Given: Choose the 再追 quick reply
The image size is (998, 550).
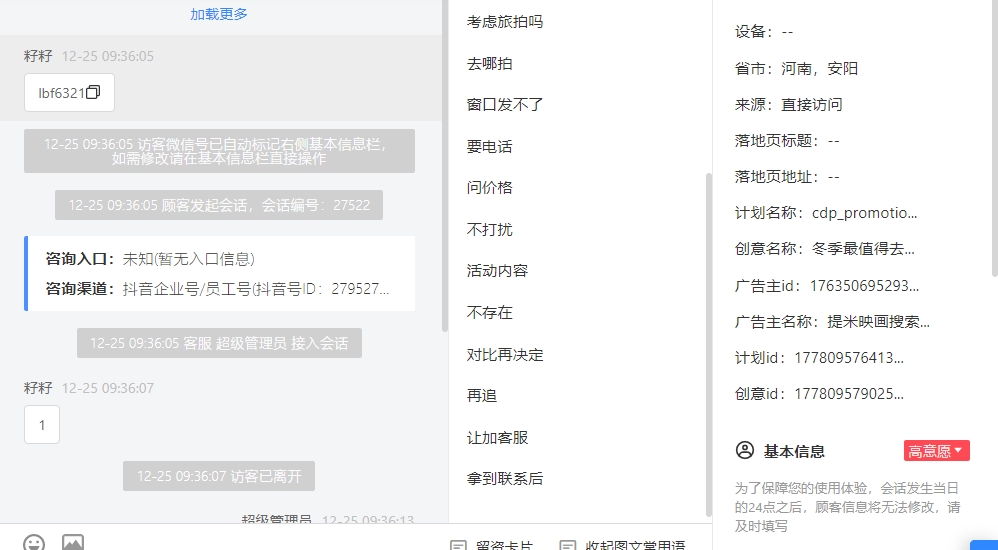Looking at the screenshot, I should pyautogui.click(x=482, y=395).
